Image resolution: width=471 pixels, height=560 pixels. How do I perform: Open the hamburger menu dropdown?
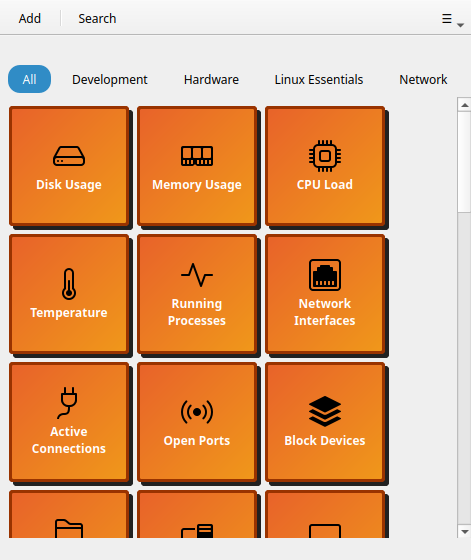point(447,19)
